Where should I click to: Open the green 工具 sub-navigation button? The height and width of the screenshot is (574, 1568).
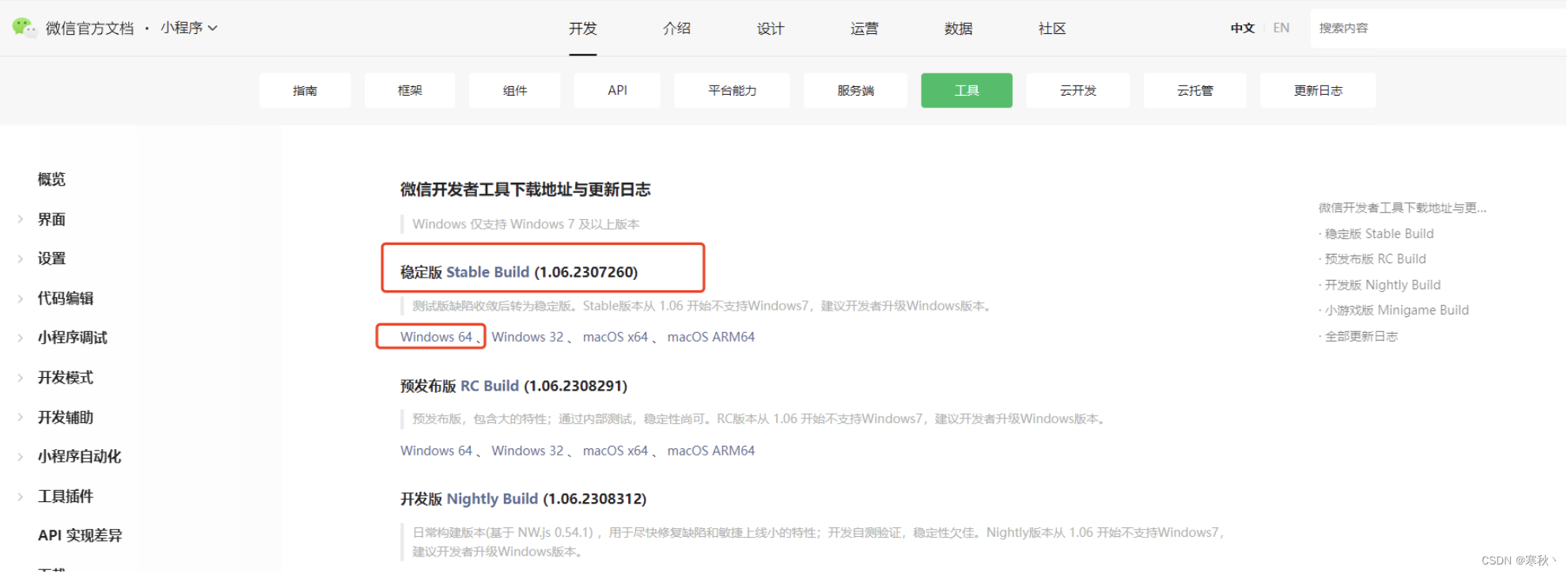(967, 90)
